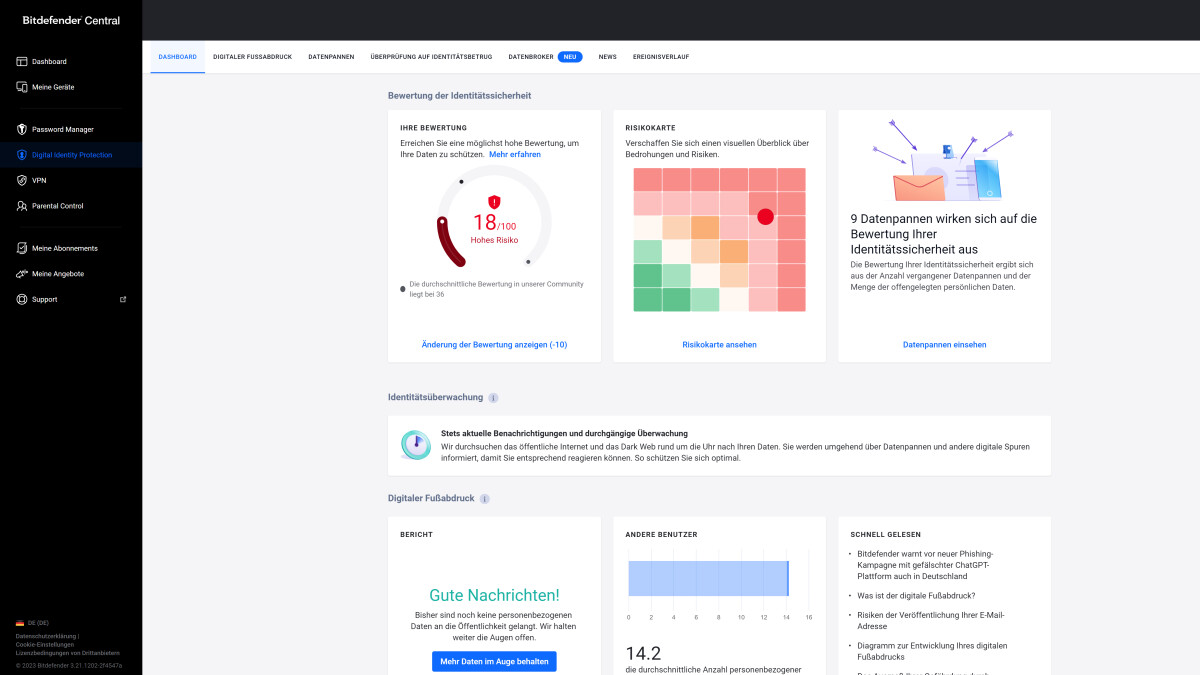Click the Digitaler Fußabdruck info icon
This screenshot has width=1200, height=675.
click(x=485, y=498)
